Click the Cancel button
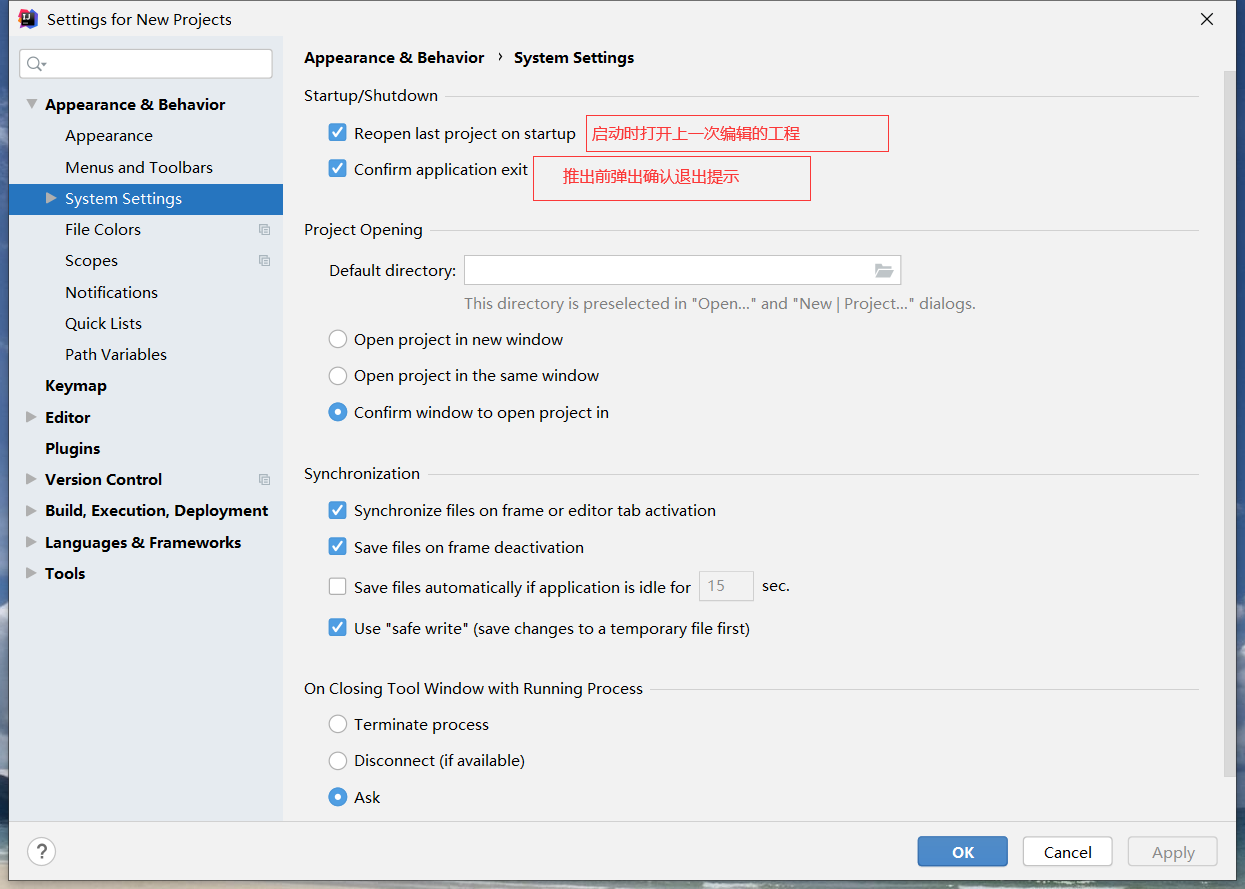The width and height of the screenshot is (1245, 889). [1067, 852]
